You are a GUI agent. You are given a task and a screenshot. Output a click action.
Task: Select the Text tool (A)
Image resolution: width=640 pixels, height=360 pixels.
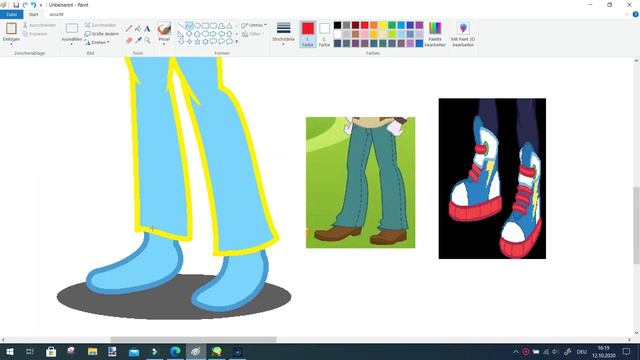[147, 29]
